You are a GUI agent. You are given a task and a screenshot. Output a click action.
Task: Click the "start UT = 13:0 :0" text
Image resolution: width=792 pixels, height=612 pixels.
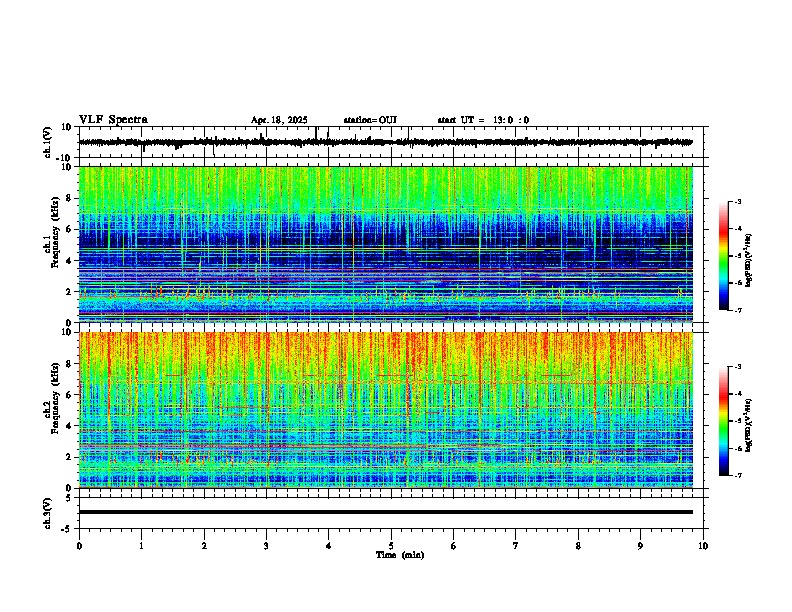(x=483, y=120)
